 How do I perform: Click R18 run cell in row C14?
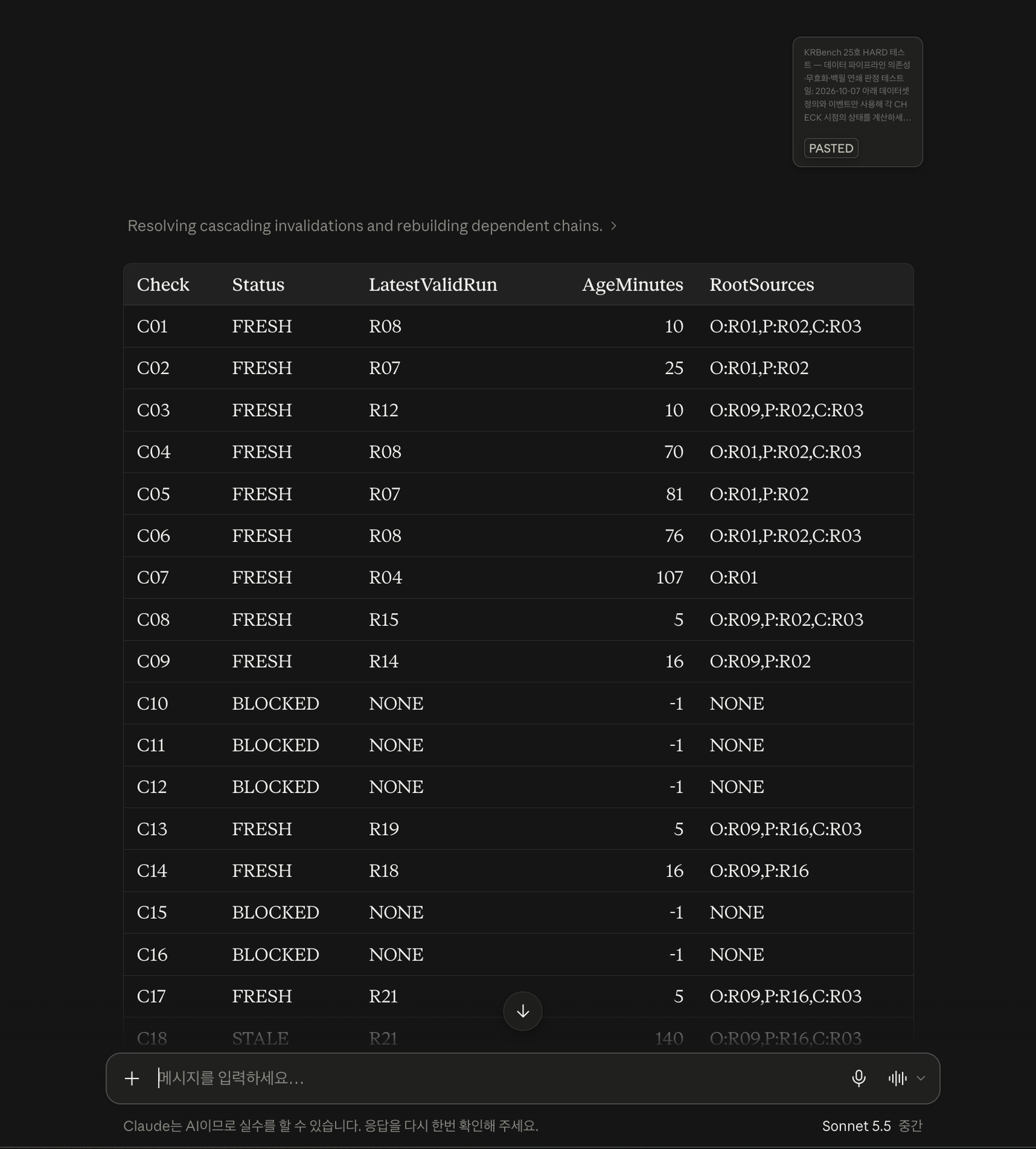click(x=384, y=871)
